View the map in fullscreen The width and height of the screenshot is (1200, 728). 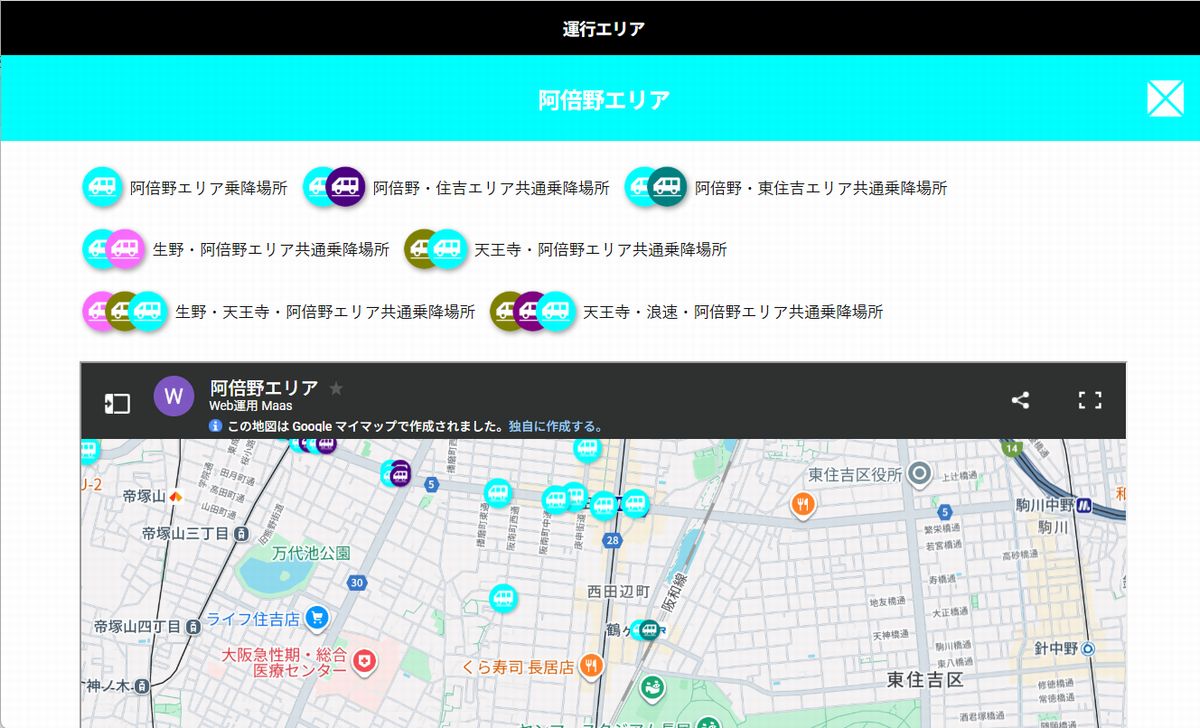pos(1089,401)
